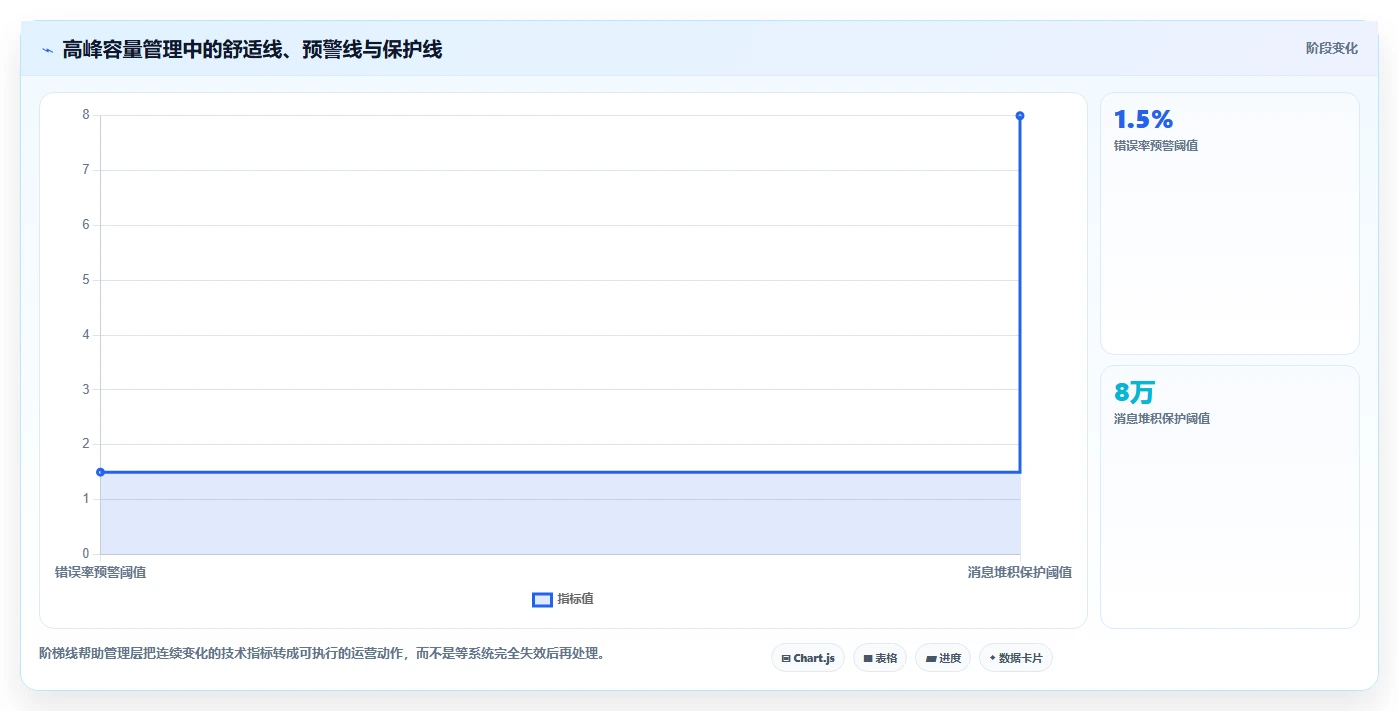Click the x-axis label 错误率预警阈值
Screen dimensions: 1399x711
pyautogui.click(x=100, y=573)
